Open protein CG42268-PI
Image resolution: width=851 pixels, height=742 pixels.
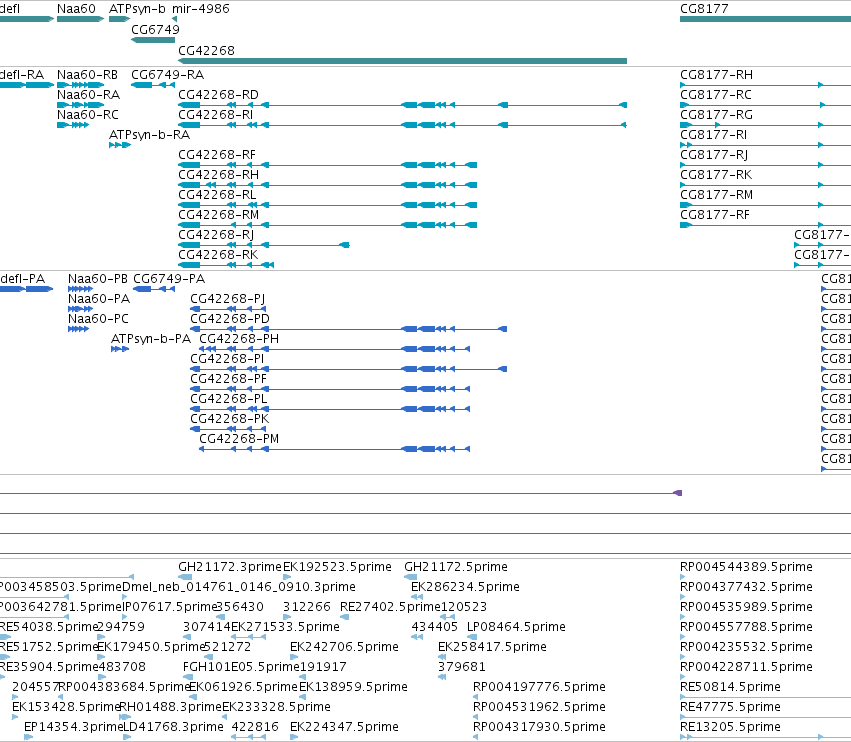[x=227, y=359]
